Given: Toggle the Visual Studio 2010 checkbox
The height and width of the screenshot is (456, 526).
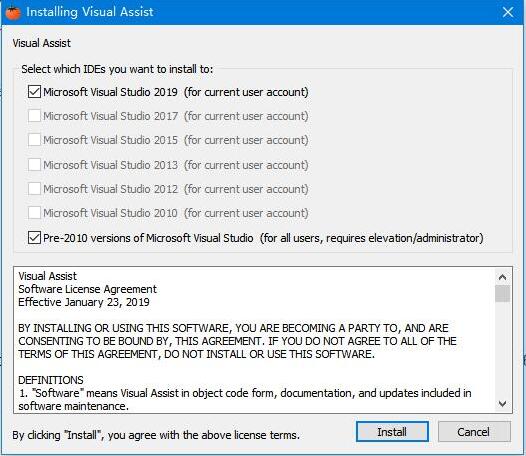Looking at the screenshot, I should (34, 213).
